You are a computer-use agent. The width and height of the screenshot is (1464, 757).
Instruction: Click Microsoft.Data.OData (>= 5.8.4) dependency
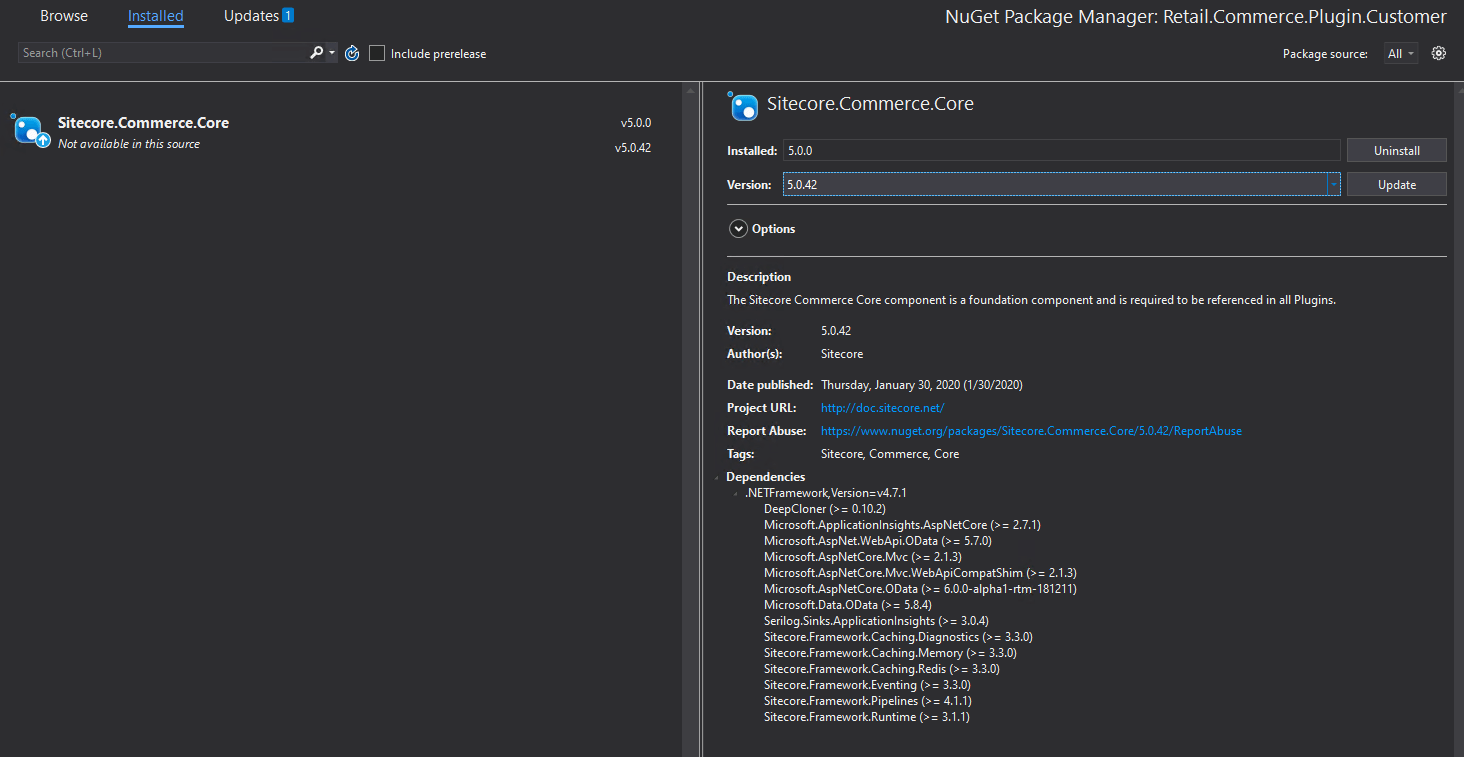847,605
